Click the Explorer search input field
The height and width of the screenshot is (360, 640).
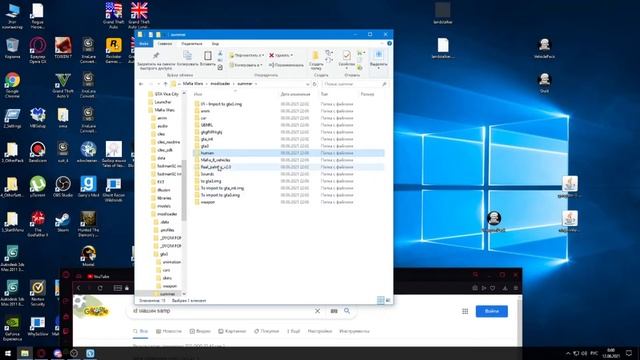[354, 84]
